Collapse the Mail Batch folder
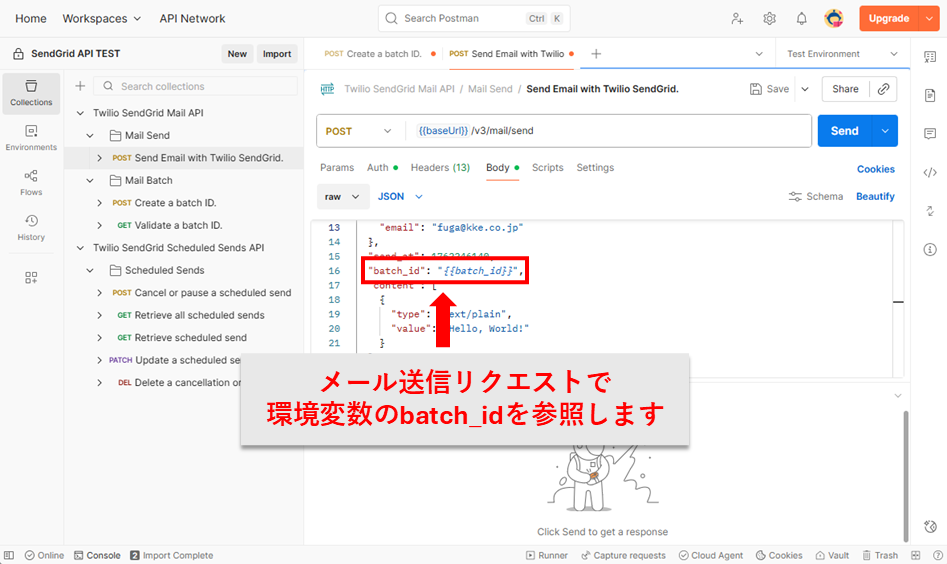This screenshot has width=947, height=564. pos(90,181)
